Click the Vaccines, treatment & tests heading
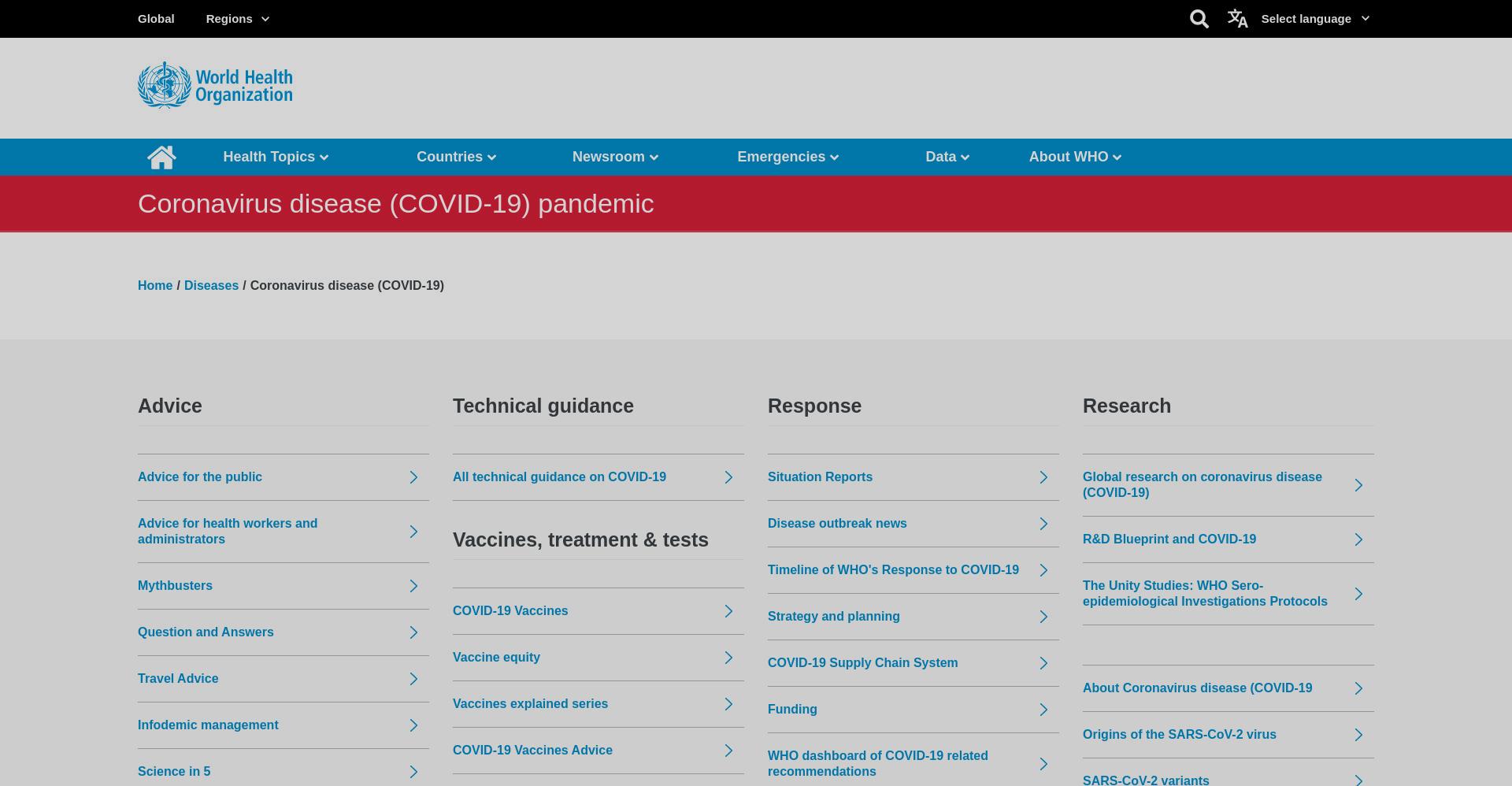 point(580,540)
